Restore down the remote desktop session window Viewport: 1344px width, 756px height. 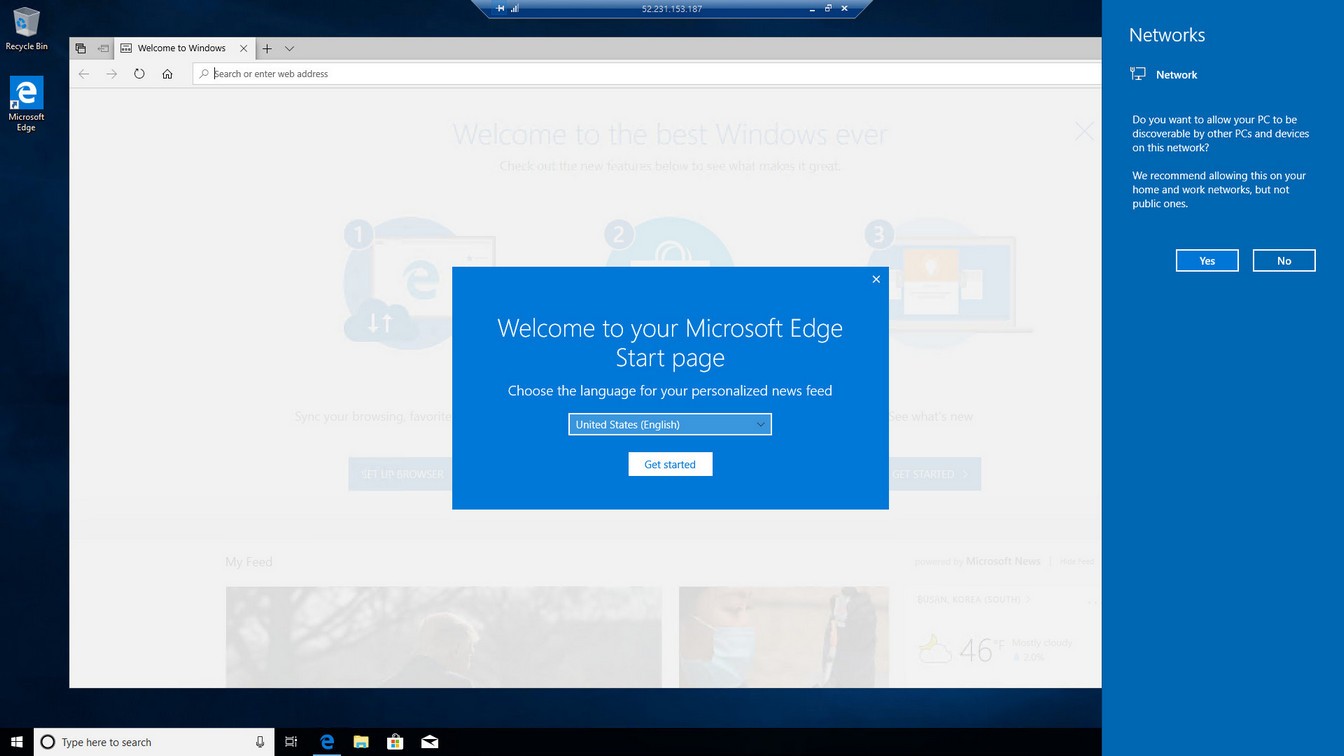[x=828, y=9]
